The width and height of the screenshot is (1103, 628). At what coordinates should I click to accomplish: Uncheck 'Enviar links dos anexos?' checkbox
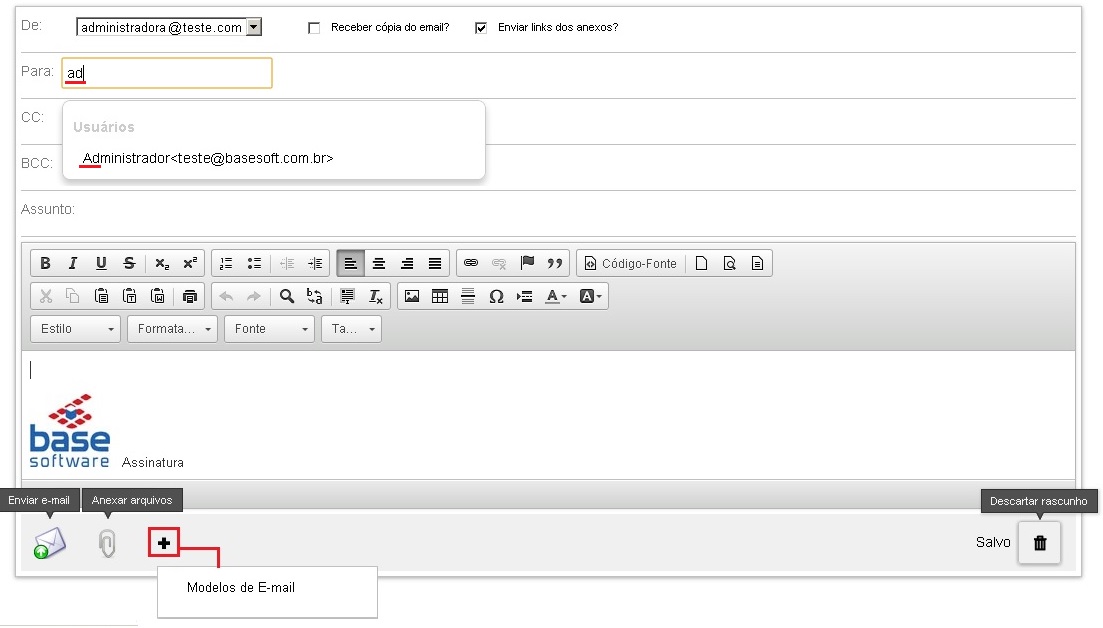pyautogui.click(x=481, y=28)
